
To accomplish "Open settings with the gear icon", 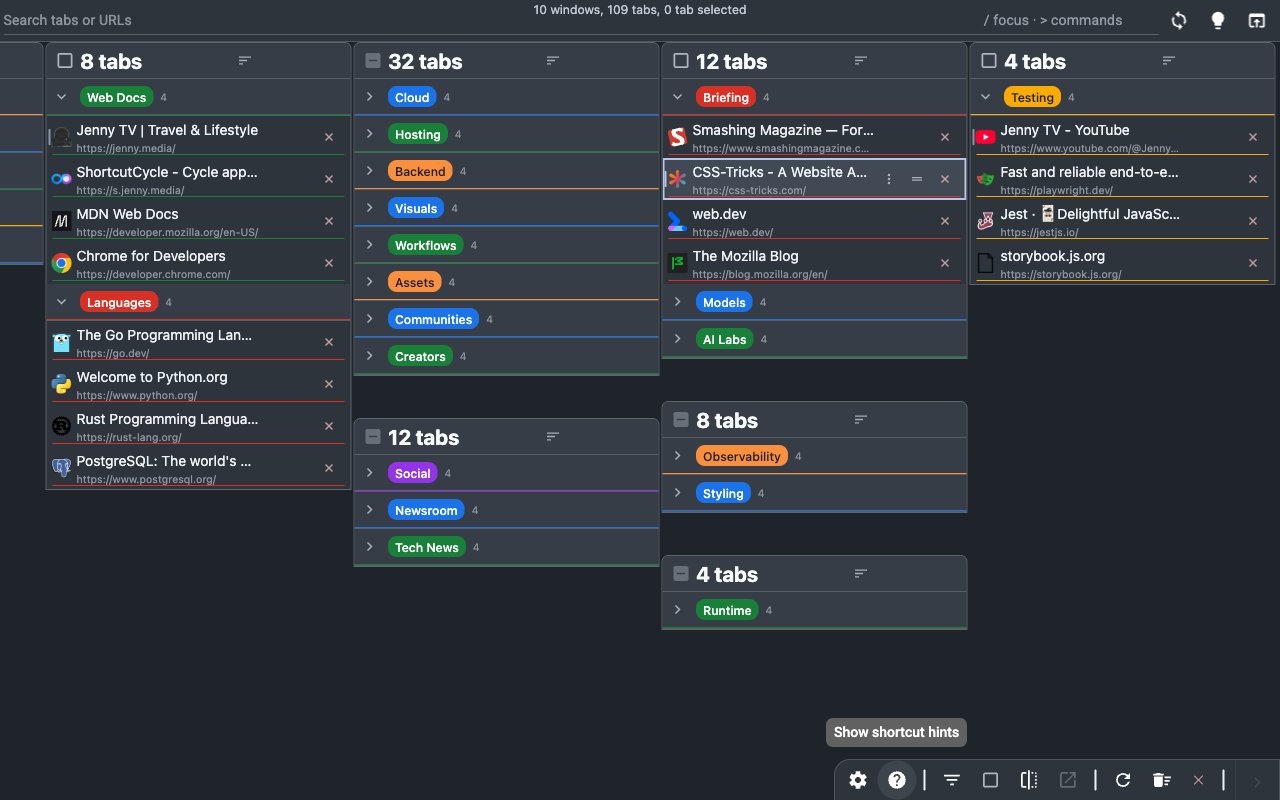I will point(858,780).
